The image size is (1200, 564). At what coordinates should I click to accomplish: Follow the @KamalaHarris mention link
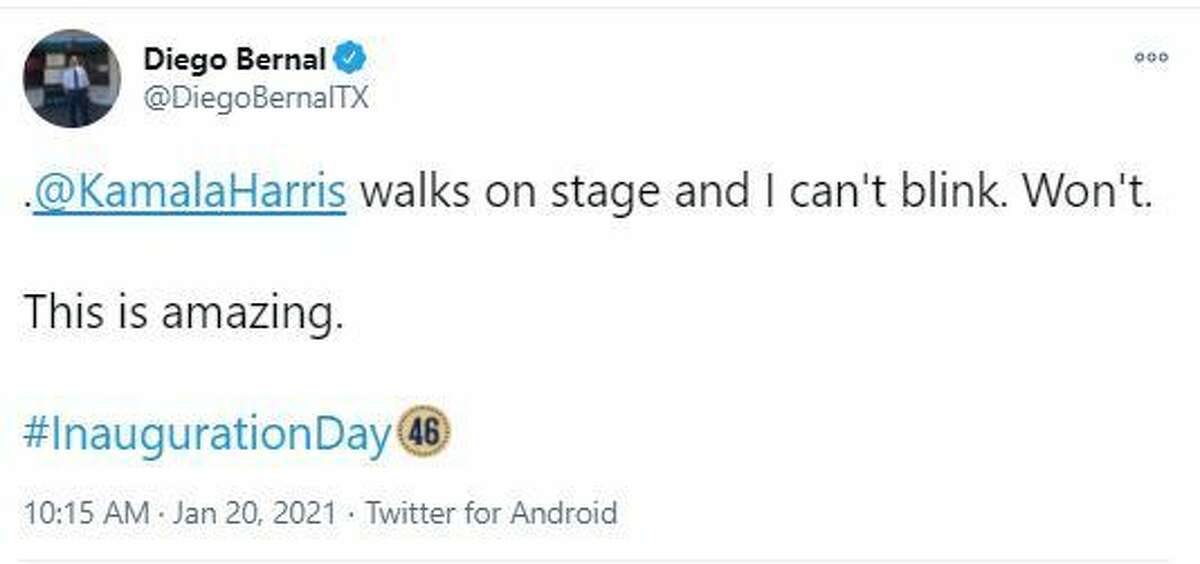click(190, 192)
